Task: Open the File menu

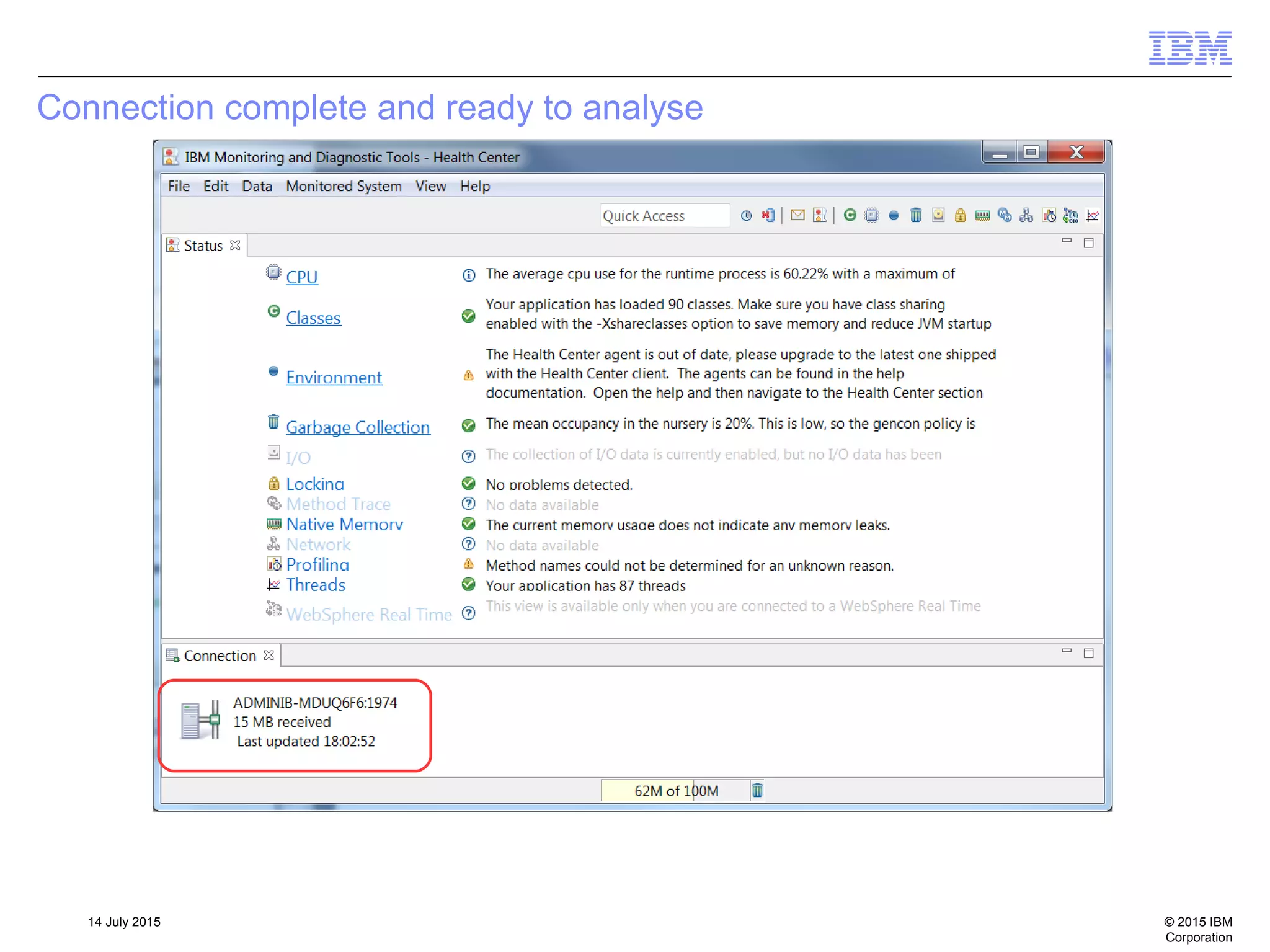Action: pyautogui.click(x=179, y=186)
